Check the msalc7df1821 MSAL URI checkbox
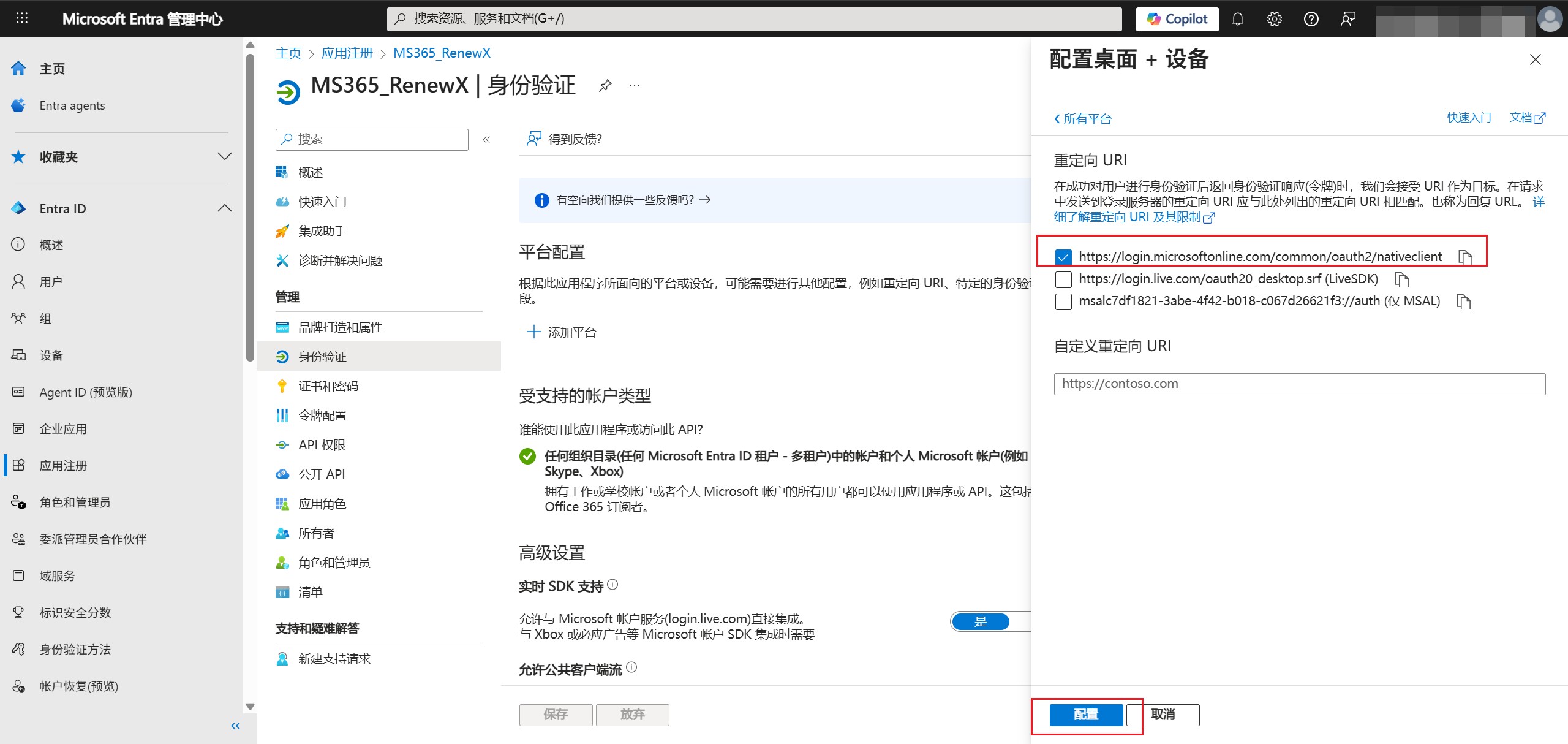Image resolution: width=1568 pixels, height=744 pixels. pyautogui.click(x=1063, y=302)
